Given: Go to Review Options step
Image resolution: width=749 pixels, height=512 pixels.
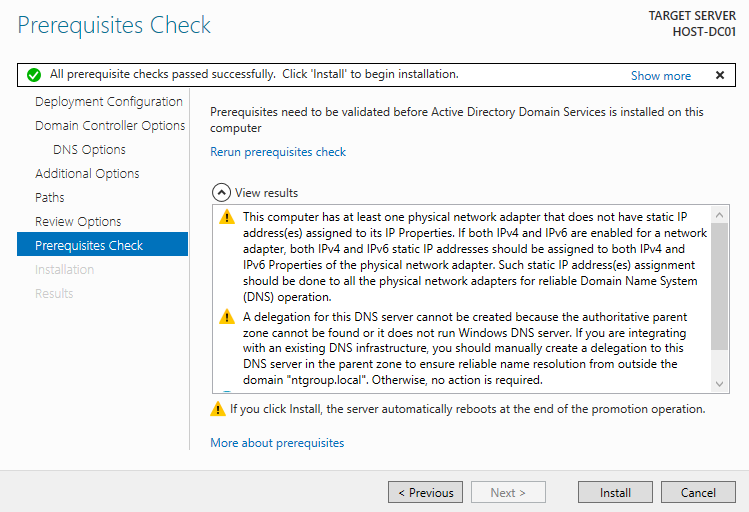Looking at the screenshot, I should click(x=78, y=222).
